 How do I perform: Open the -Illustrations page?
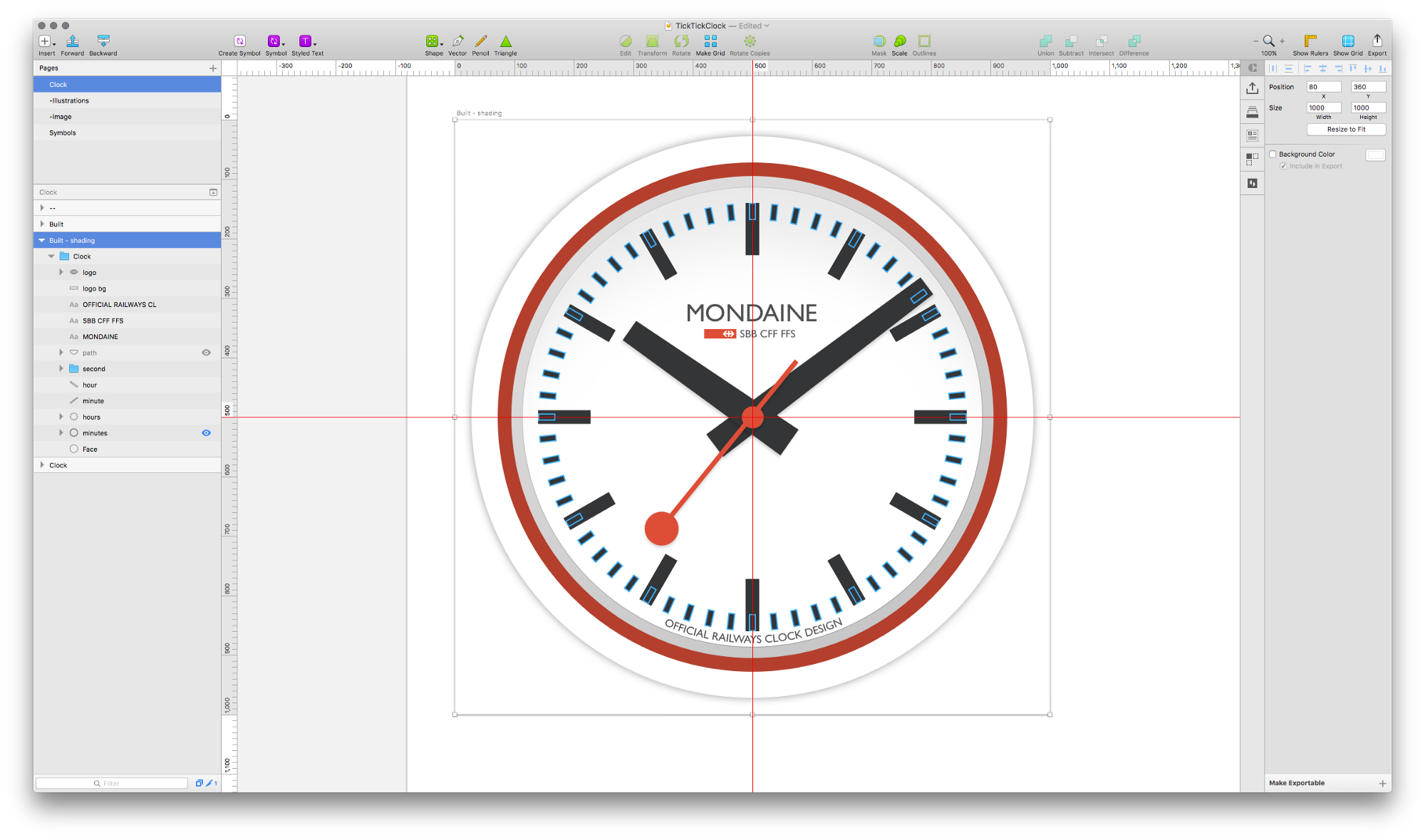69,101
